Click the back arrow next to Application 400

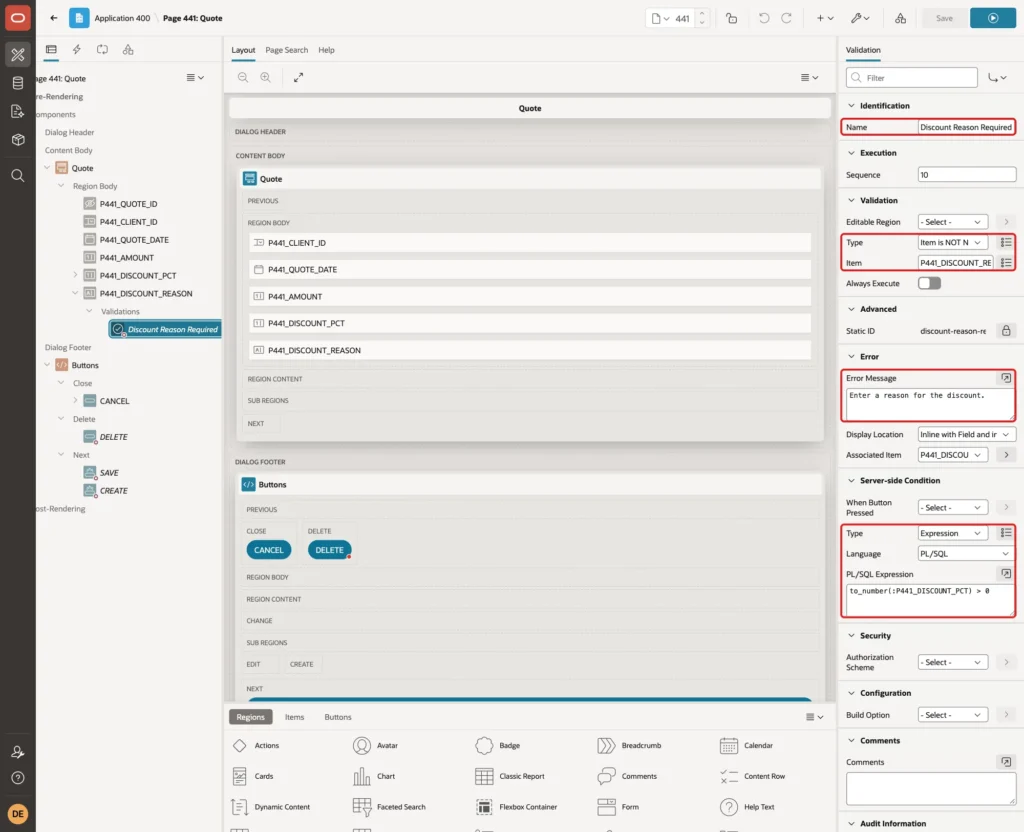coord(54,18)
